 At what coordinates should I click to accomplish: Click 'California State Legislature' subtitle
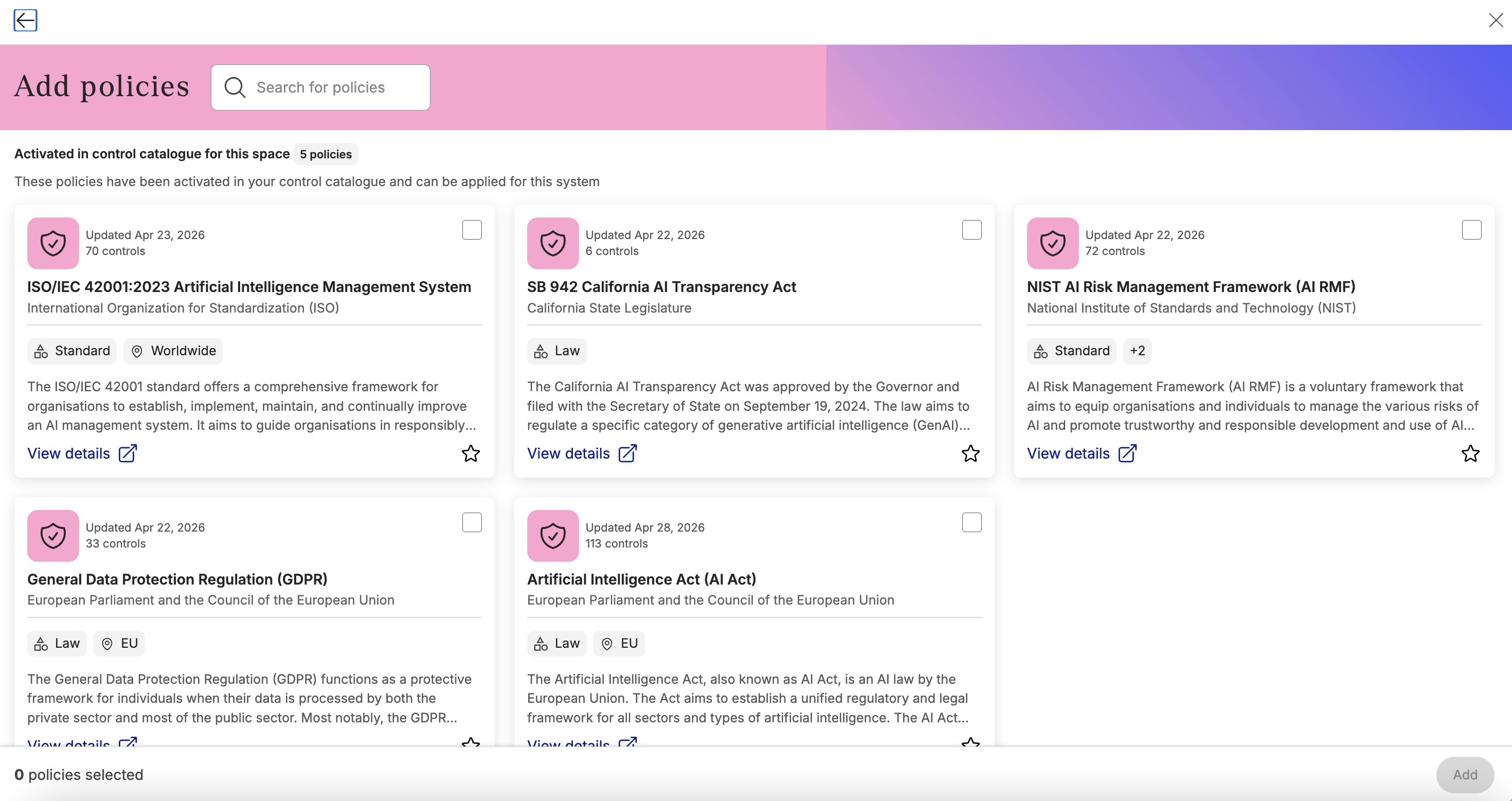click(x=609, y=308)
